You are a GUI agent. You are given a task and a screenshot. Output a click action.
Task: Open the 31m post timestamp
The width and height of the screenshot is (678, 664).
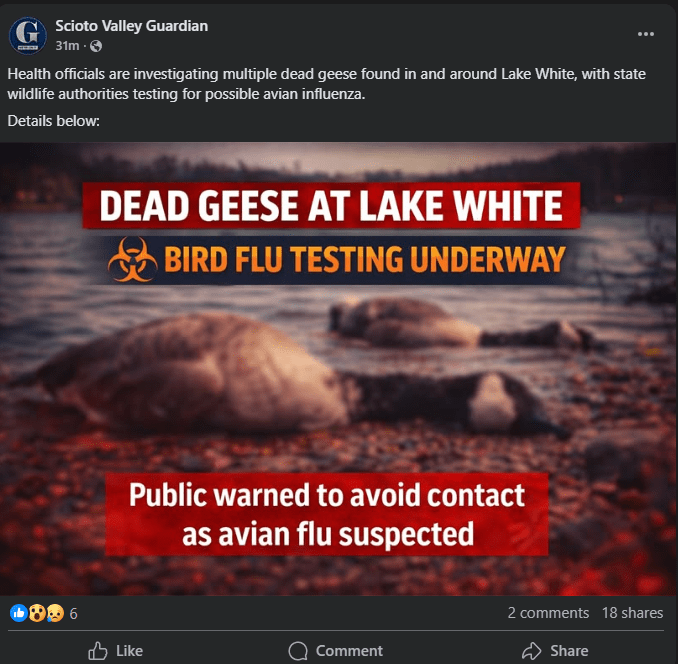click(67, 46)
